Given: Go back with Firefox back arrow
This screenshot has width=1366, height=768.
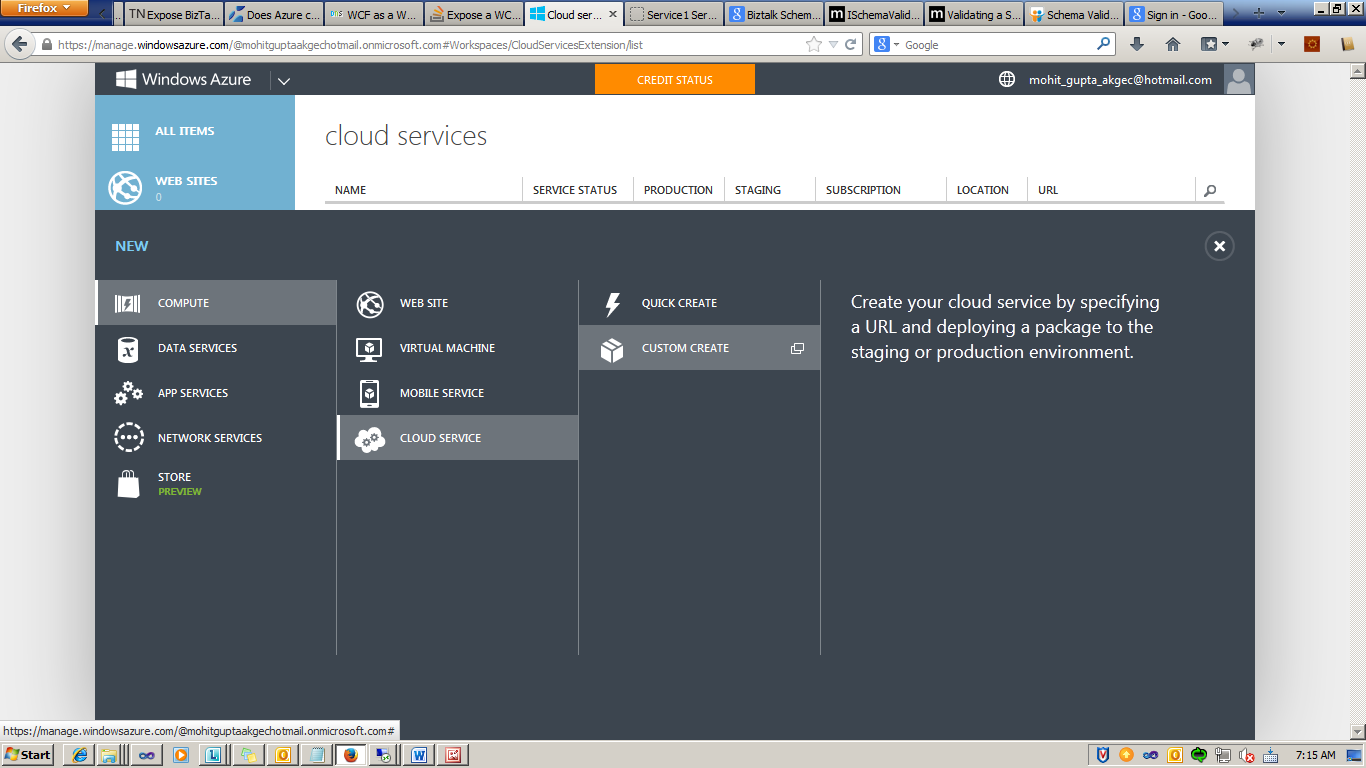Looking at the screenshot, I should (x=19, y=45).
